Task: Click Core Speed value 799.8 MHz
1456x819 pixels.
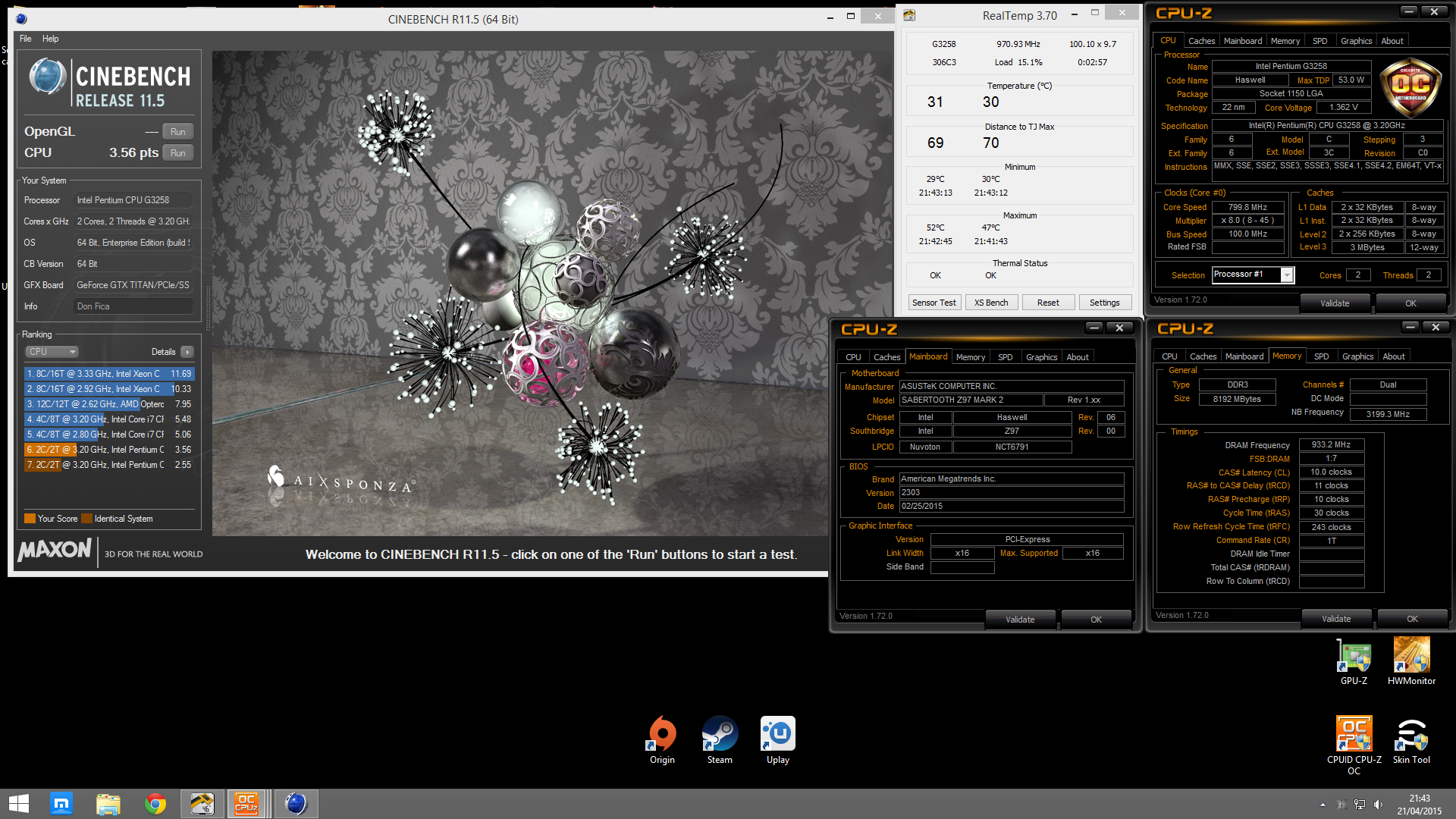Action: (x=1247, y=207)
